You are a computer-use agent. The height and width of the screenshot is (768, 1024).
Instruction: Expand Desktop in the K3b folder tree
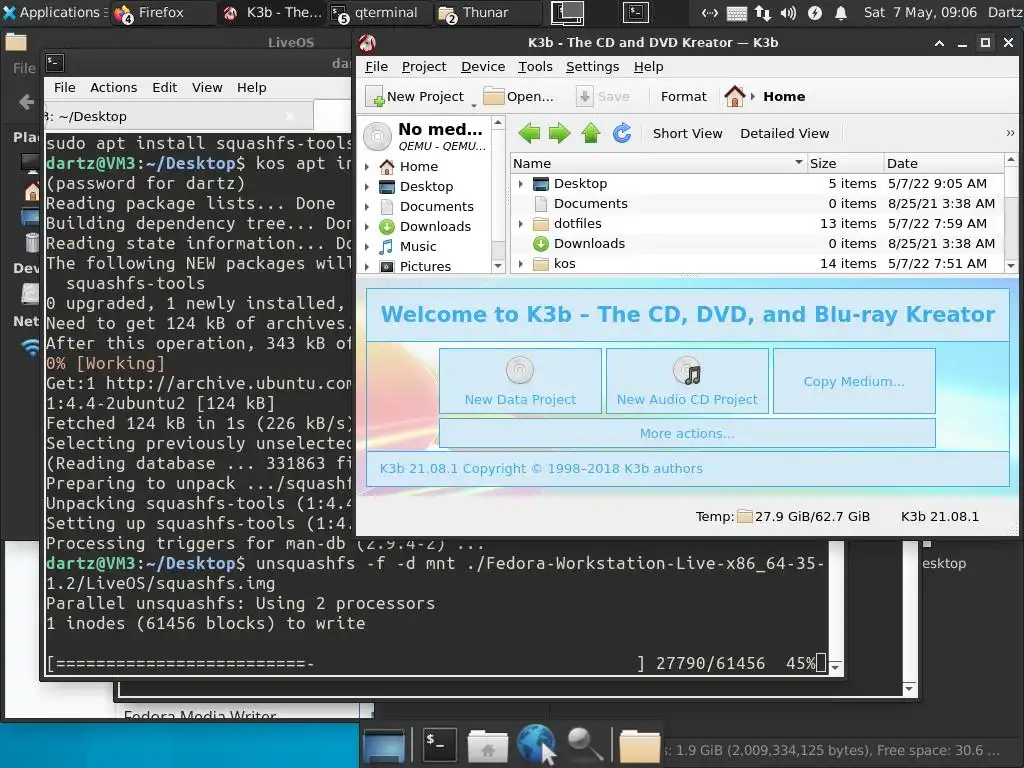click(367, 187)
